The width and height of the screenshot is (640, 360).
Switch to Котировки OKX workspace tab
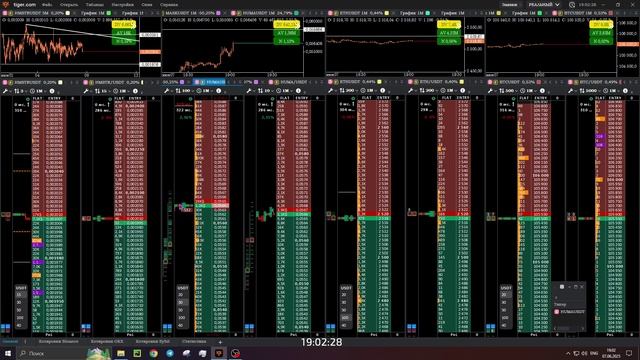(107, 342)
